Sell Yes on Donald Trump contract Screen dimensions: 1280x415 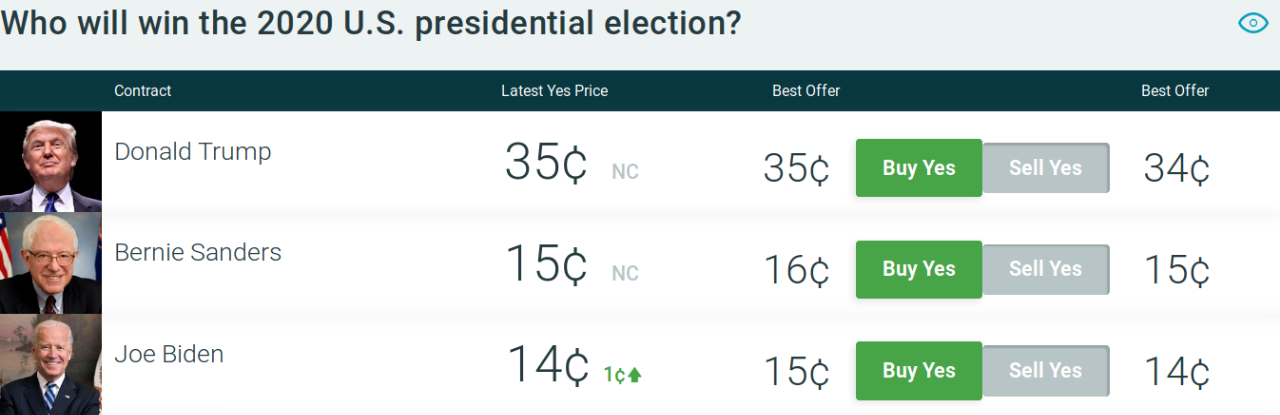click(1045, 168)
